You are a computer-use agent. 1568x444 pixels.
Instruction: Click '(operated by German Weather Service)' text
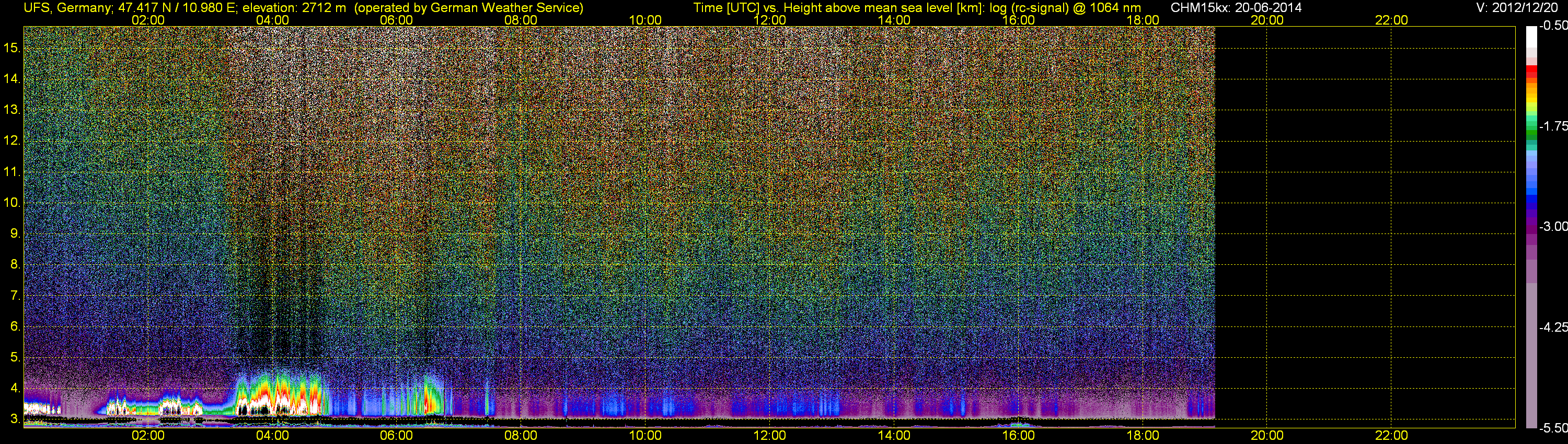469,8
